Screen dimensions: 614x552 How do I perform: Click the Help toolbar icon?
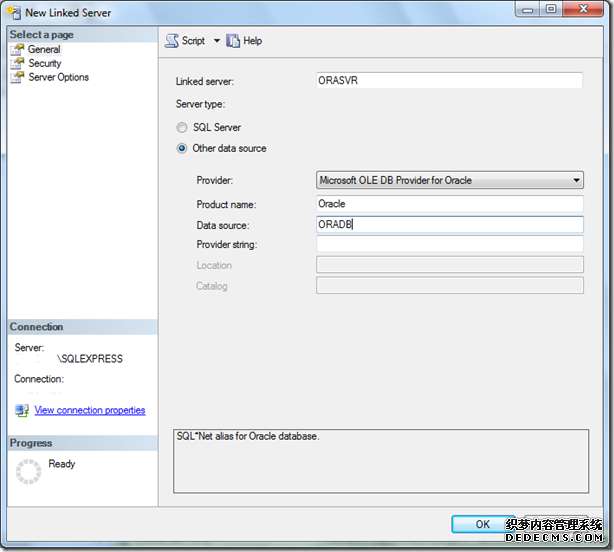[x=233, y=40]
